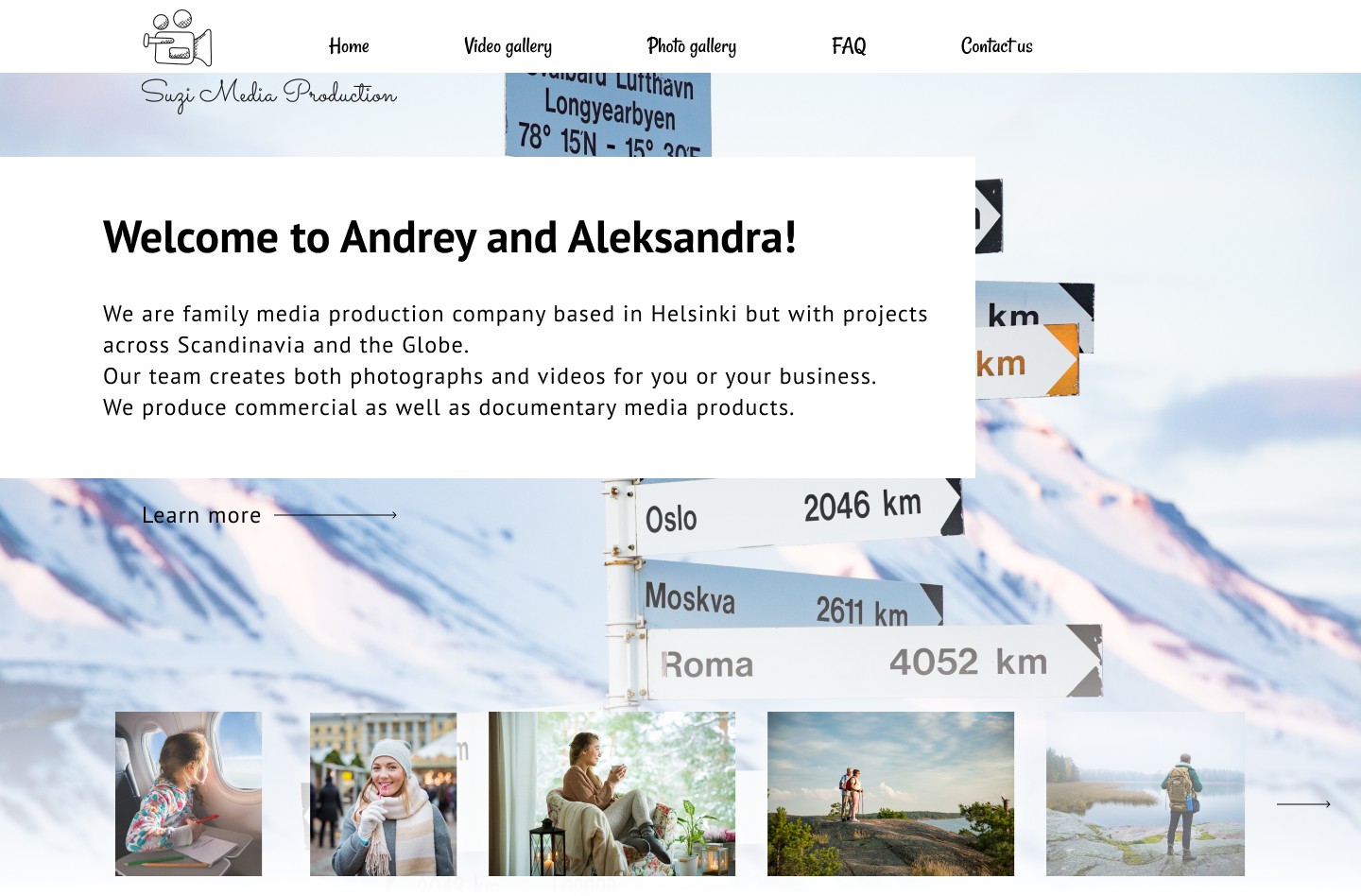This screenshot has height=896, width=1361.
Task: Click the Suzi Media Production script title
Action: (x=268, y=95)
